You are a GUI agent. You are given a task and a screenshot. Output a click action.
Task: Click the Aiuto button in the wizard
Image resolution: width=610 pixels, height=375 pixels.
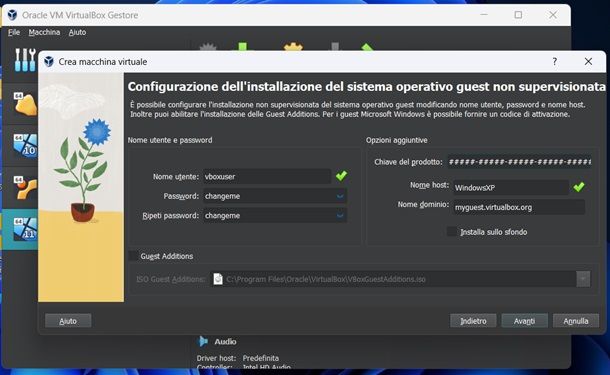point(68,321)
